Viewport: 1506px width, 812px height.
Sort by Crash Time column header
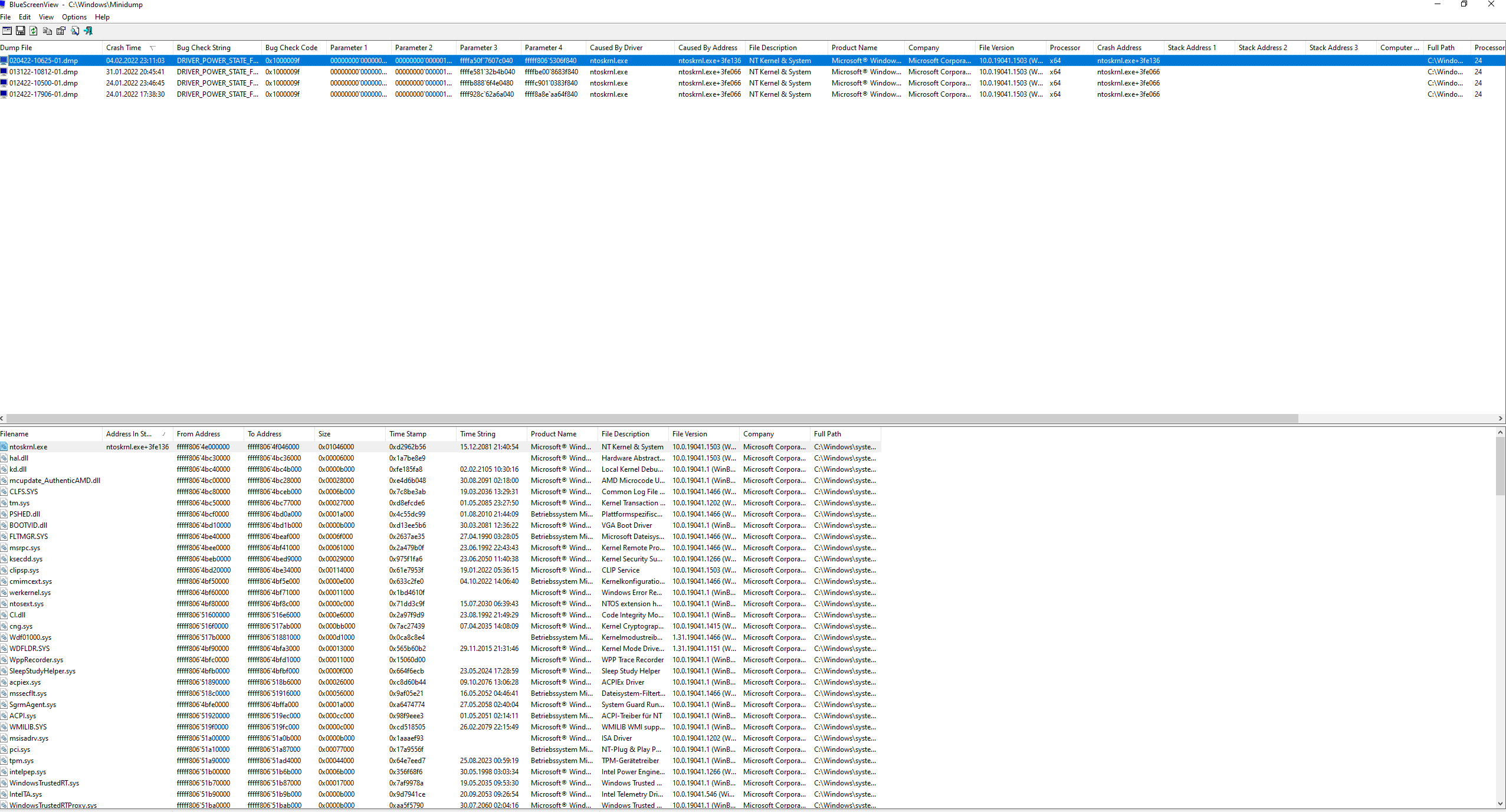[x=124, y=48]
